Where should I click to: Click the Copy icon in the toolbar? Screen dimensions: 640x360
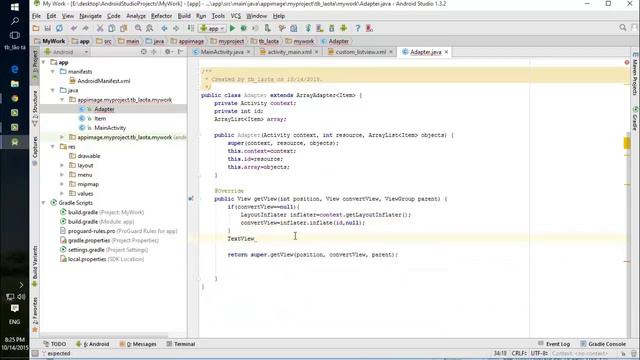(x=111, y=28)
